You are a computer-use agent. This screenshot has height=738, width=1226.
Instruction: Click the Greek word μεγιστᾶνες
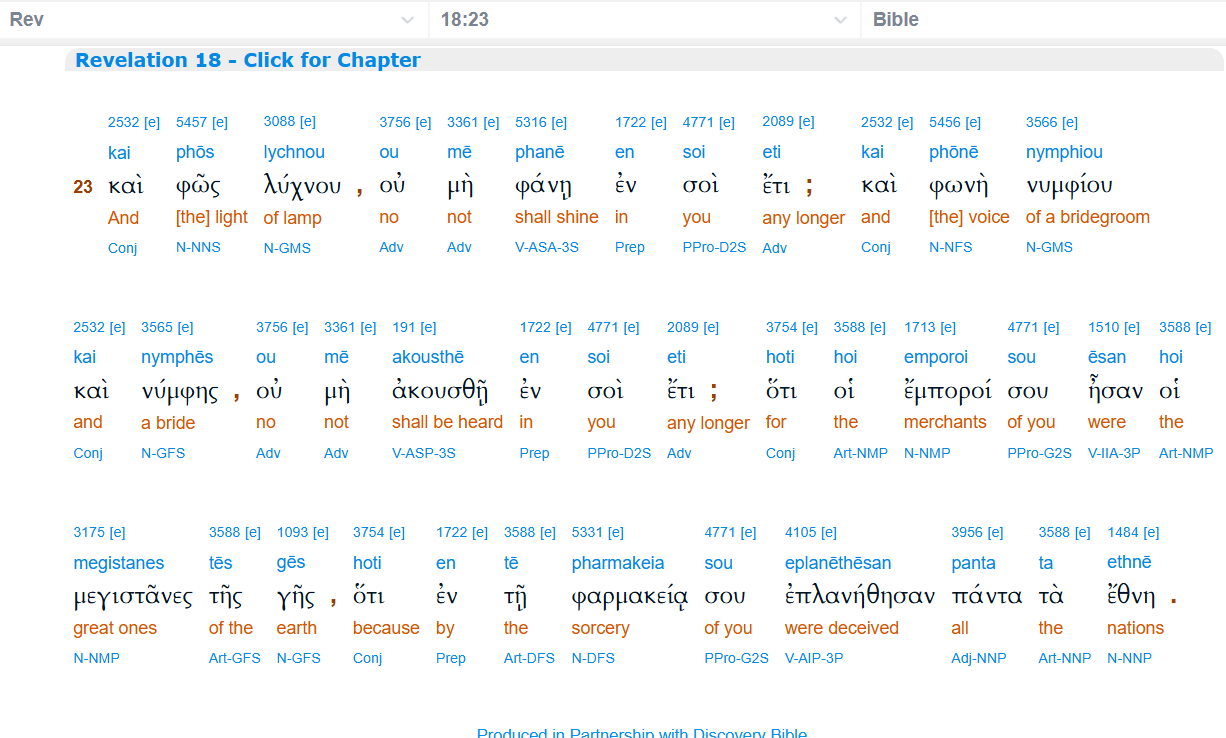click(132, 597)
